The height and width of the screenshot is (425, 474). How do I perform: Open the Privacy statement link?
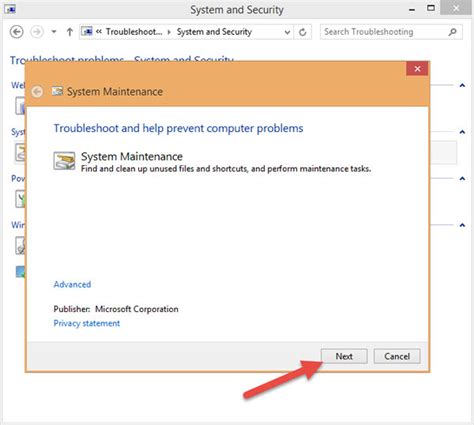87,323
